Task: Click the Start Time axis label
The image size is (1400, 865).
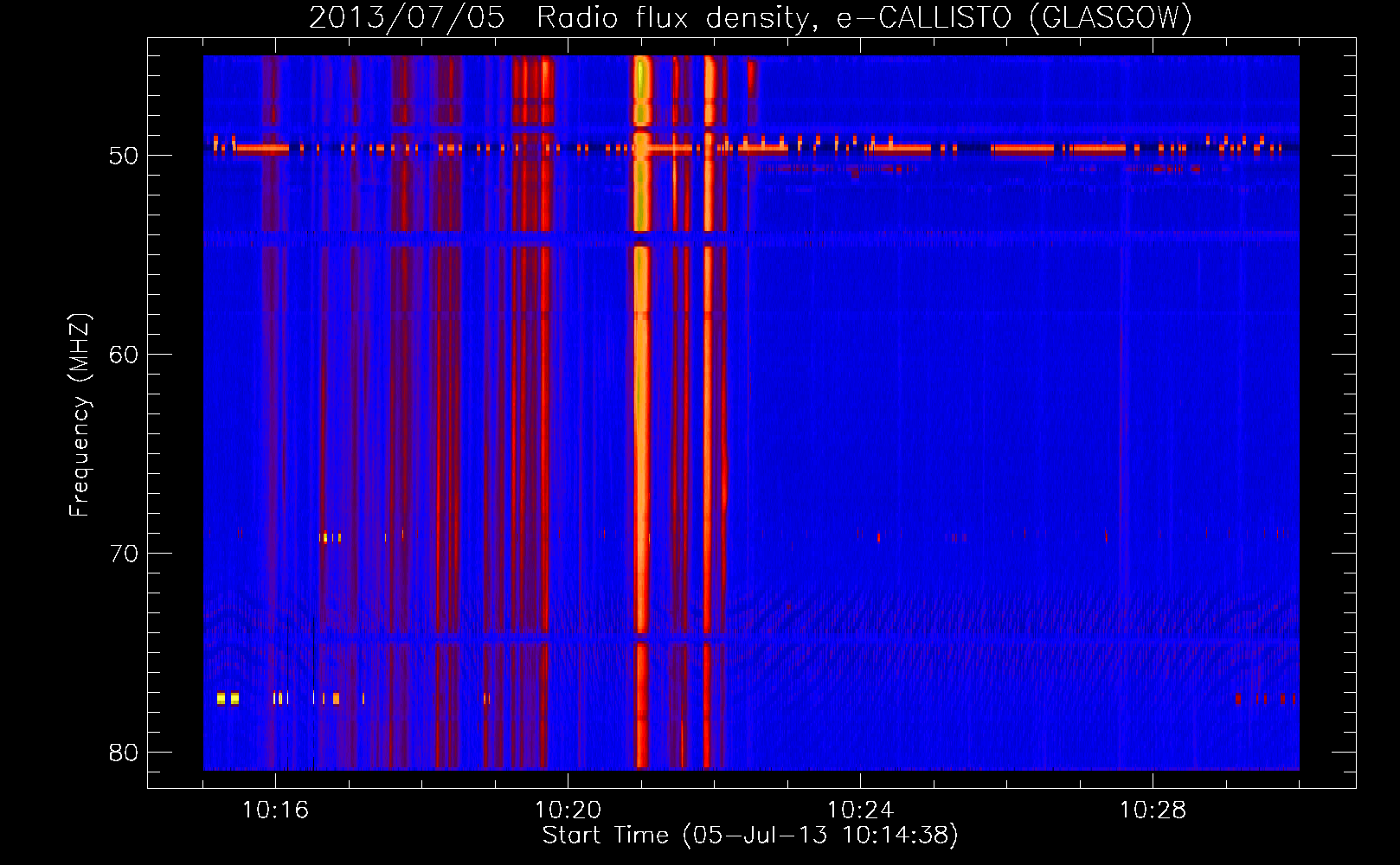Action: coord(750,836)
